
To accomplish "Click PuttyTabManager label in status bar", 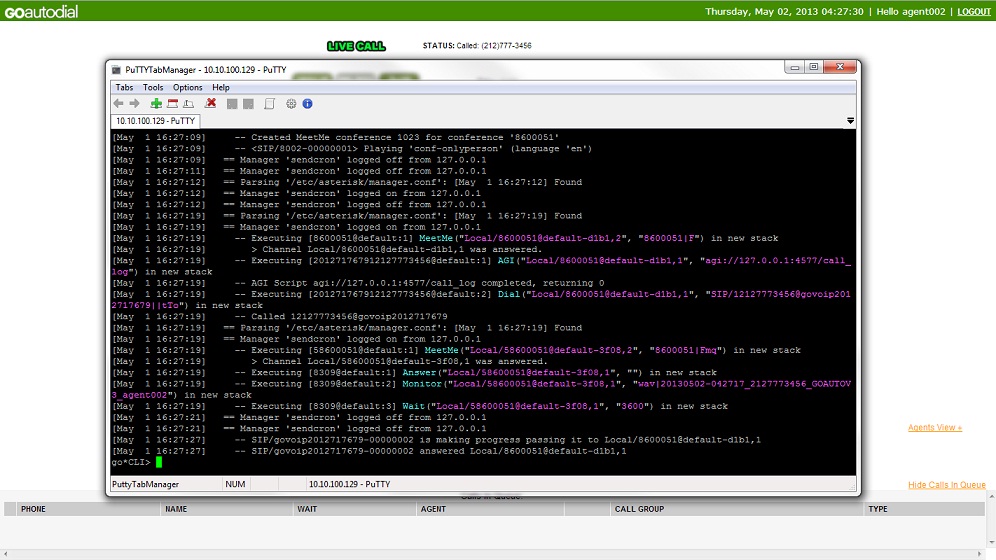I will pyautogui.click(x=145, y=484).
